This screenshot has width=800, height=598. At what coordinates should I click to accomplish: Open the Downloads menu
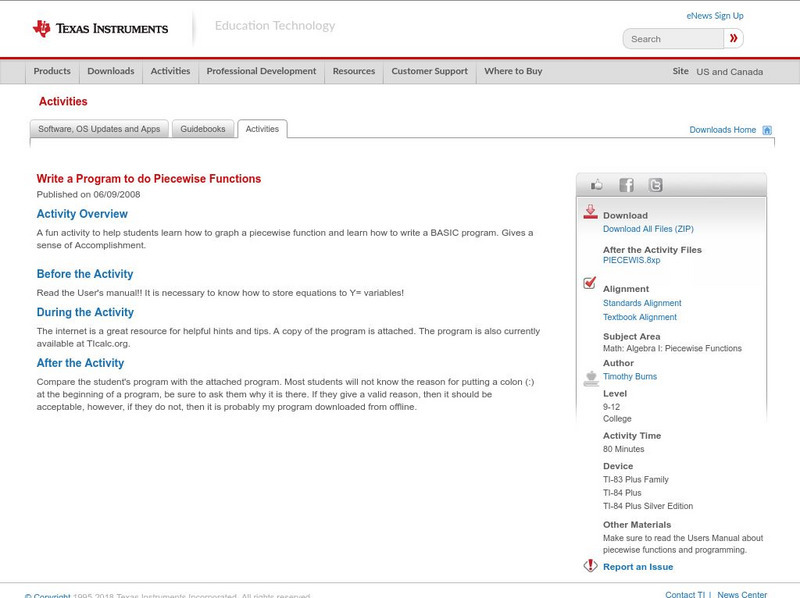[111, 71]
